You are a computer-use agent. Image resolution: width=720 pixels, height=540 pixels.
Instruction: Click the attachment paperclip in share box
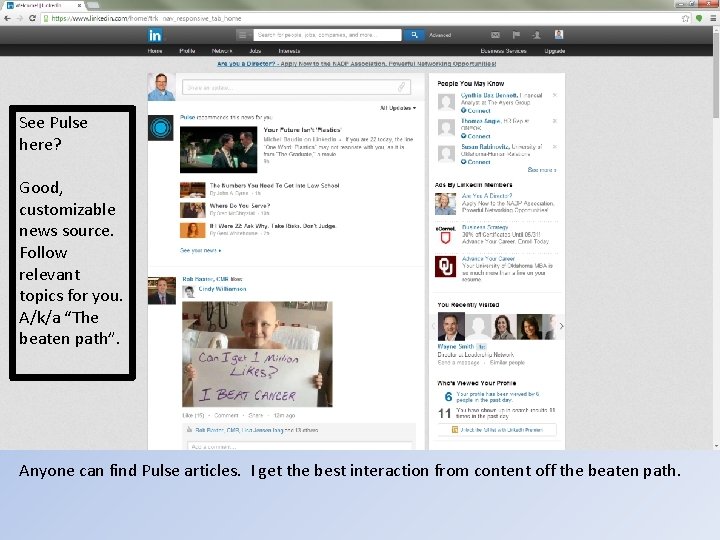[x=401, y=87]
